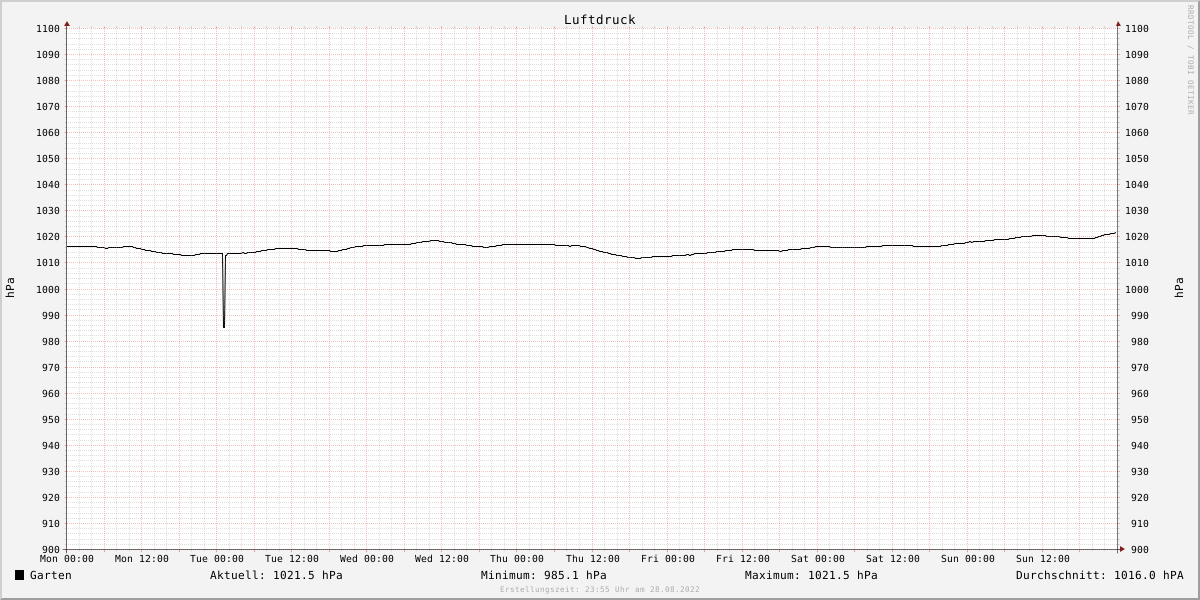Click the 'Thu 00:00' time axis label
Image resolution: width=1200 pixels, height=600 pixels.
517,559
